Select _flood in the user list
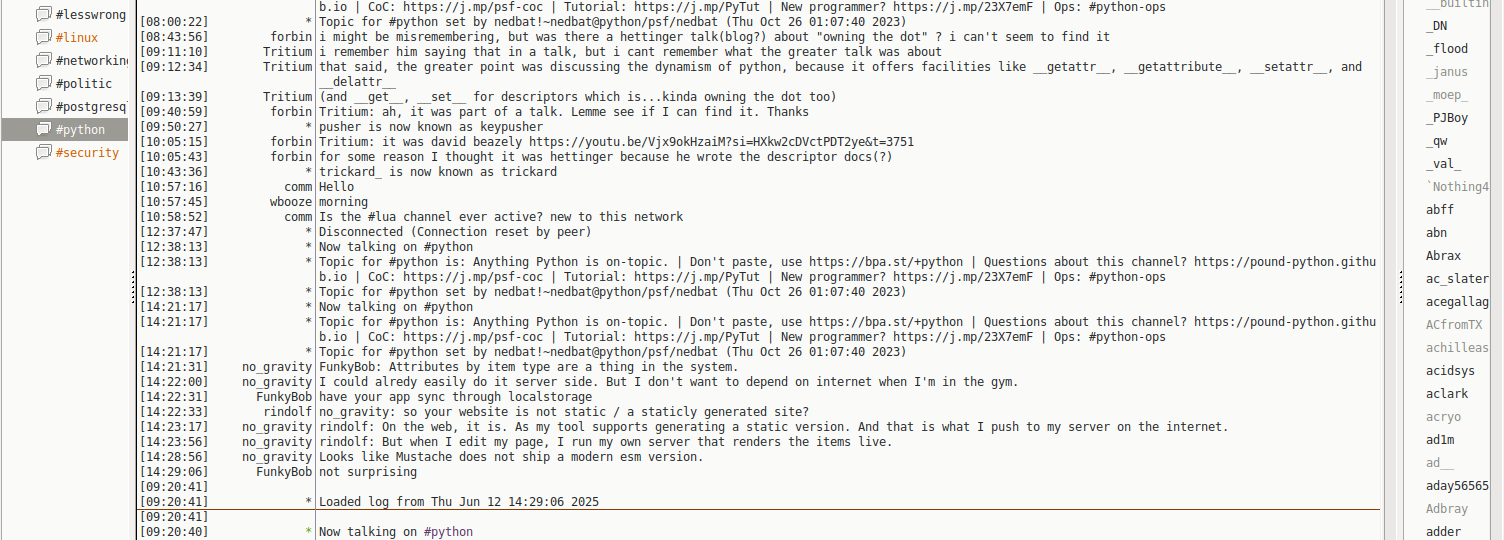The image size is (1504, 540). [1447, 49]
